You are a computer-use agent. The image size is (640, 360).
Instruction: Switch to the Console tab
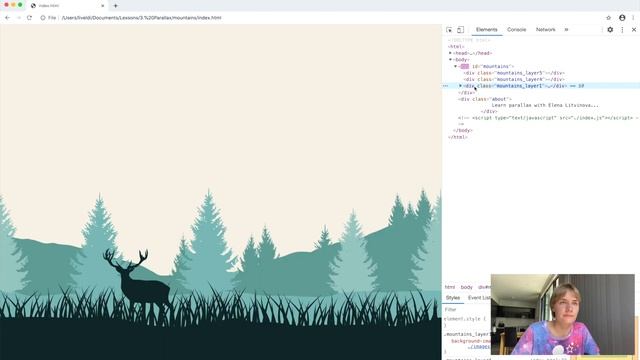click(516, 30)
